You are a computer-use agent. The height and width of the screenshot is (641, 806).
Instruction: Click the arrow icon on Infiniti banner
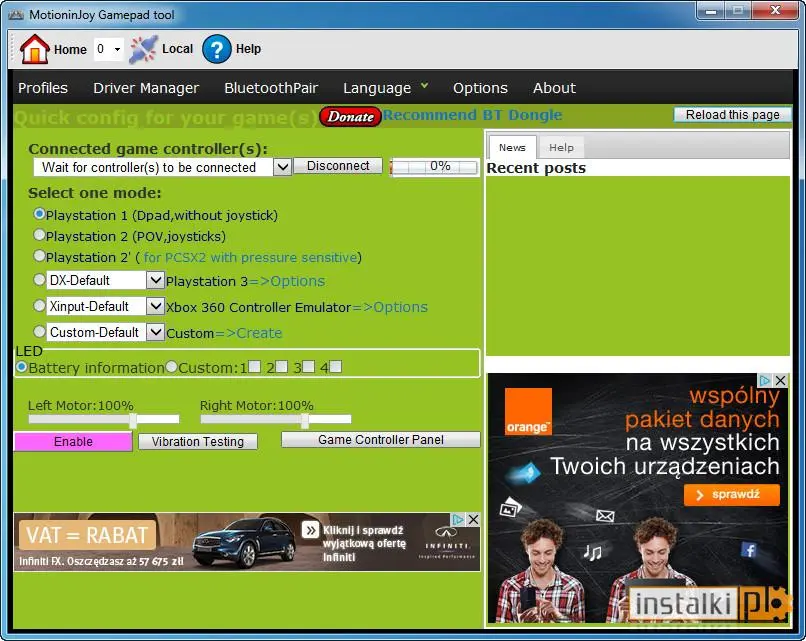click(310, 530)
